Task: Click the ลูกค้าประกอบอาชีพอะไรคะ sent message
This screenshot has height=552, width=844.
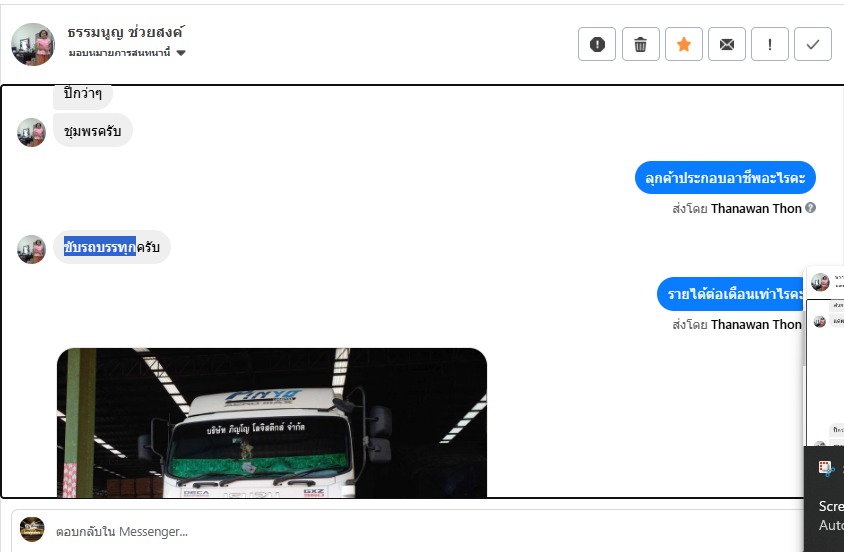Action: click(725, 178)
